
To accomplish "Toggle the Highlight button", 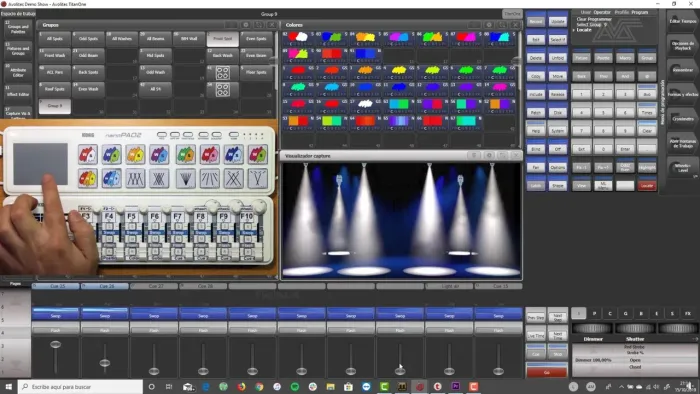I will [647, 167].
